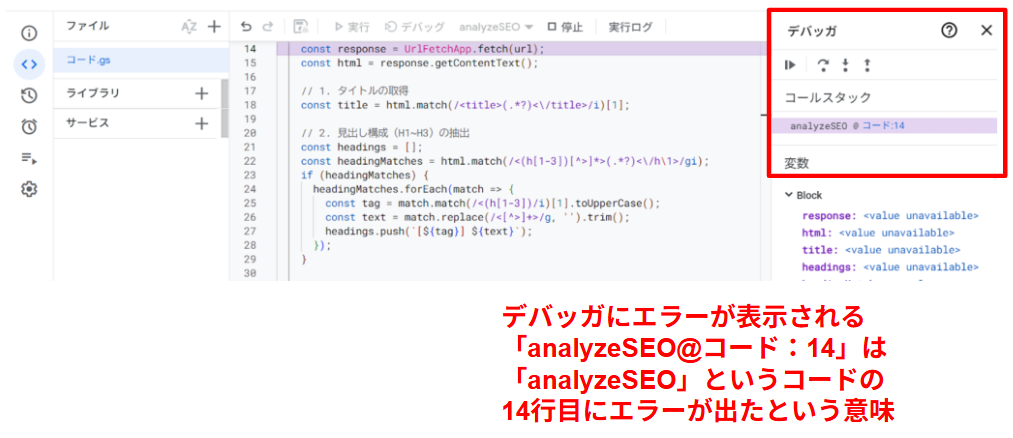Open the project Overview info icon

click(x=29, y=33)
